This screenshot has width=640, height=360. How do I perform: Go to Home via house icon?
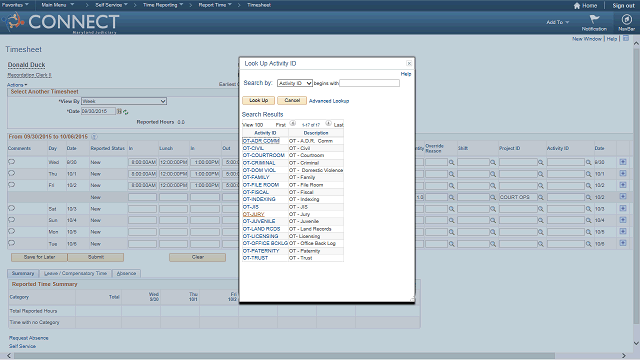577,6
